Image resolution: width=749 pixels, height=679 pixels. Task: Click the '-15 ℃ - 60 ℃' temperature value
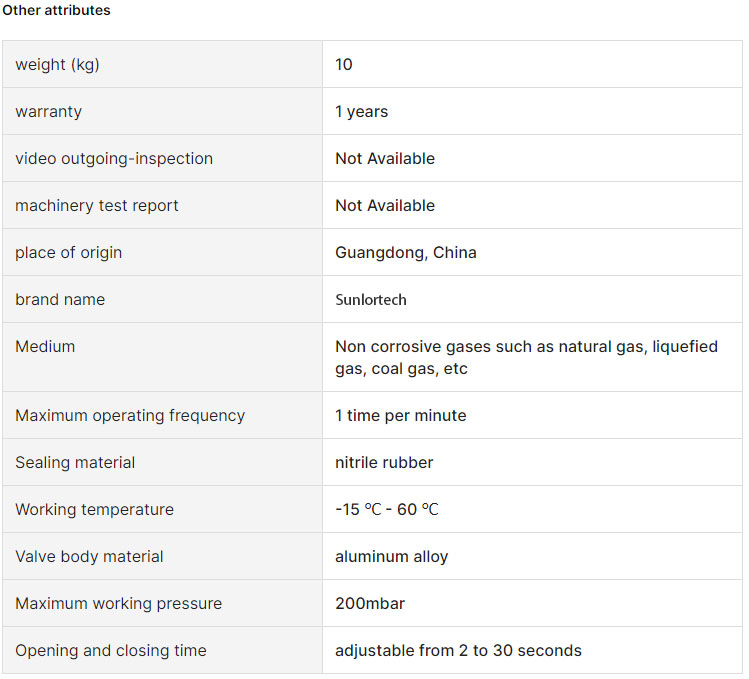(387, 509)
